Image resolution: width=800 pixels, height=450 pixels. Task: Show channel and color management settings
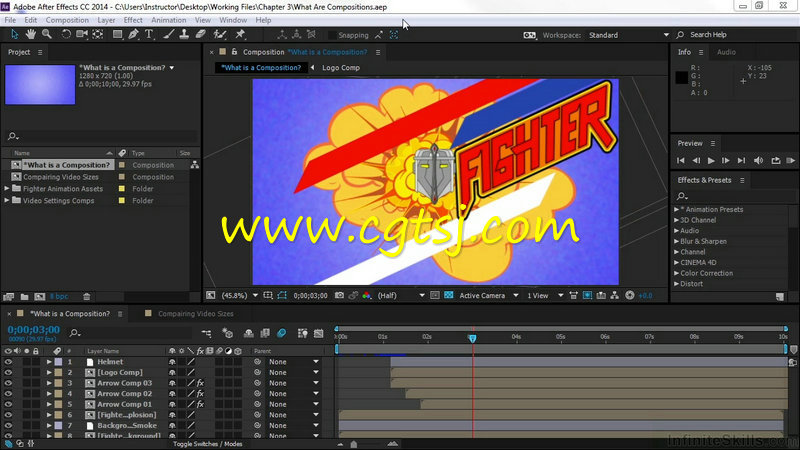click(x=366, y=295)
